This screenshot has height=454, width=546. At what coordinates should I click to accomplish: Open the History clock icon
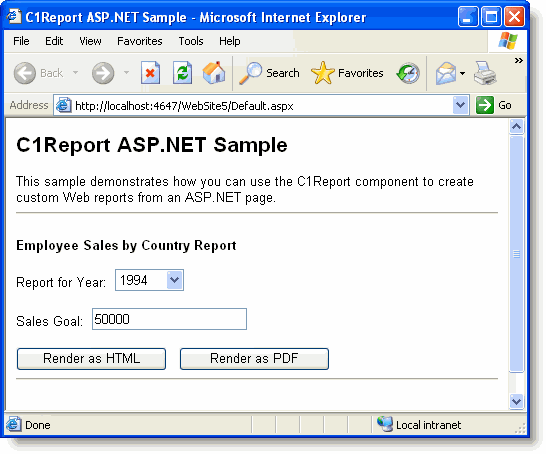pos(408,73)
